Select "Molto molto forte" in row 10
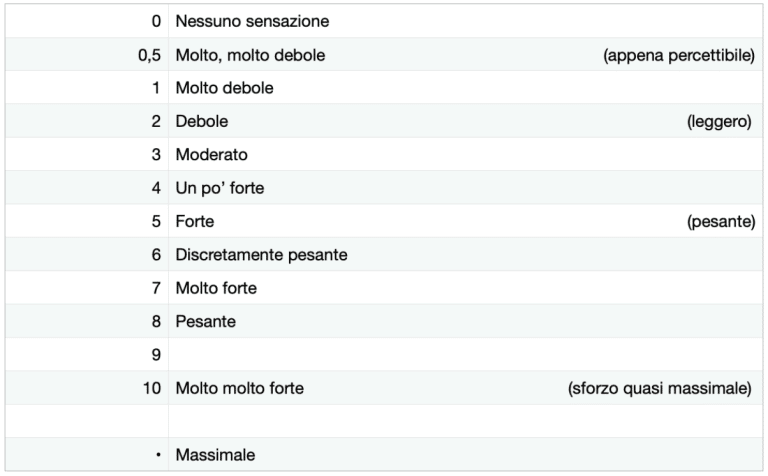Image resolution: width=768 pixels, height=476 pixels. point(239,388)
